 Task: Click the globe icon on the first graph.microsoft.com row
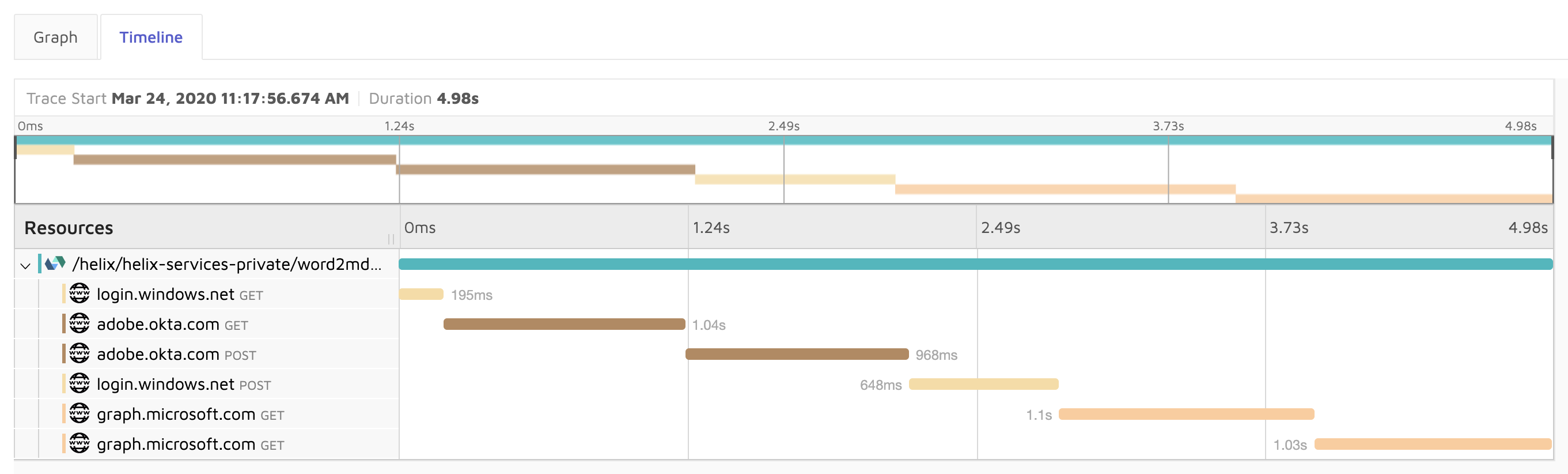tap(79, 413)
